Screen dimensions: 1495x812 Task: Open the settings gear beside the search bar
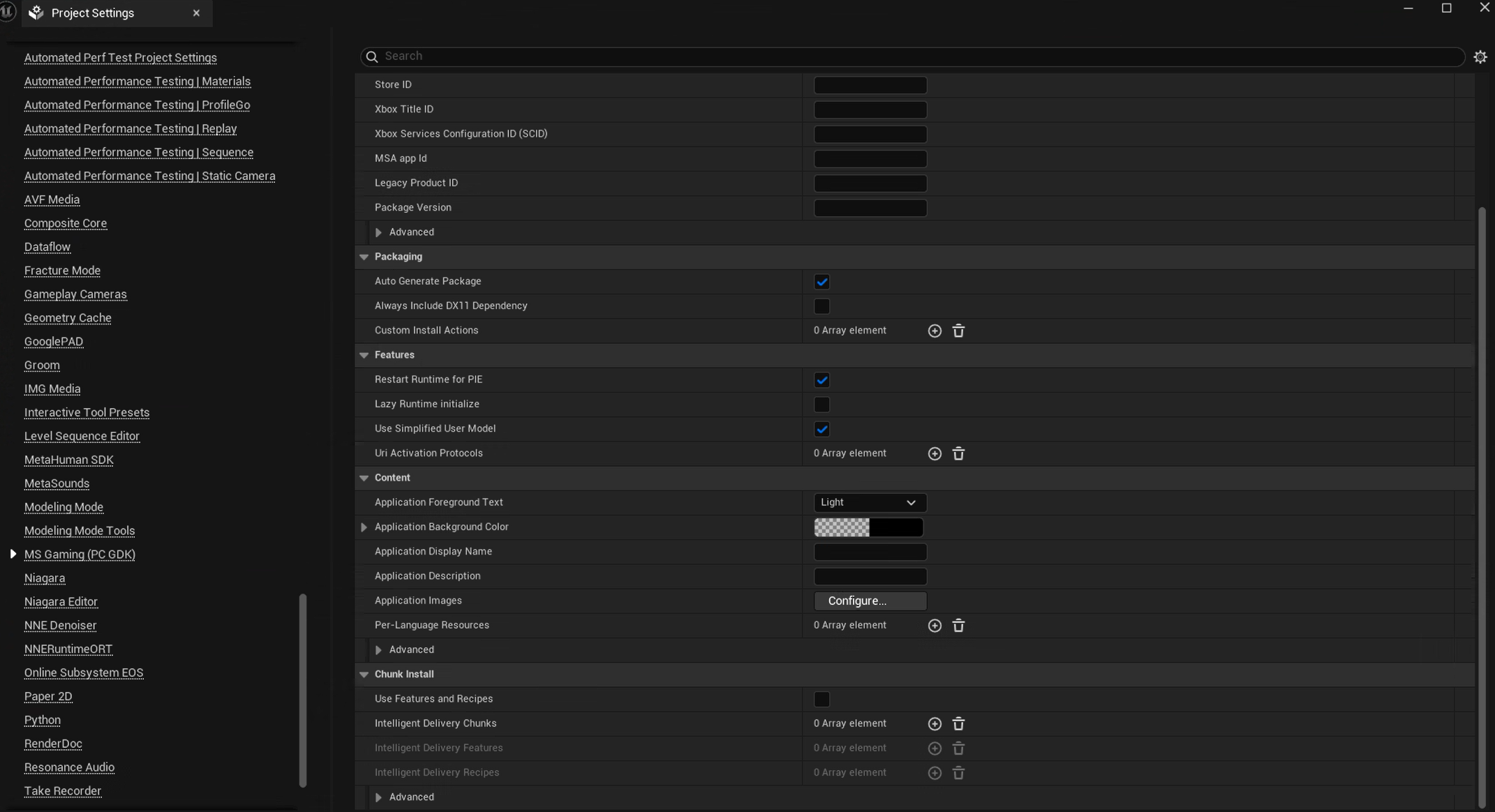coord(1480,57)
